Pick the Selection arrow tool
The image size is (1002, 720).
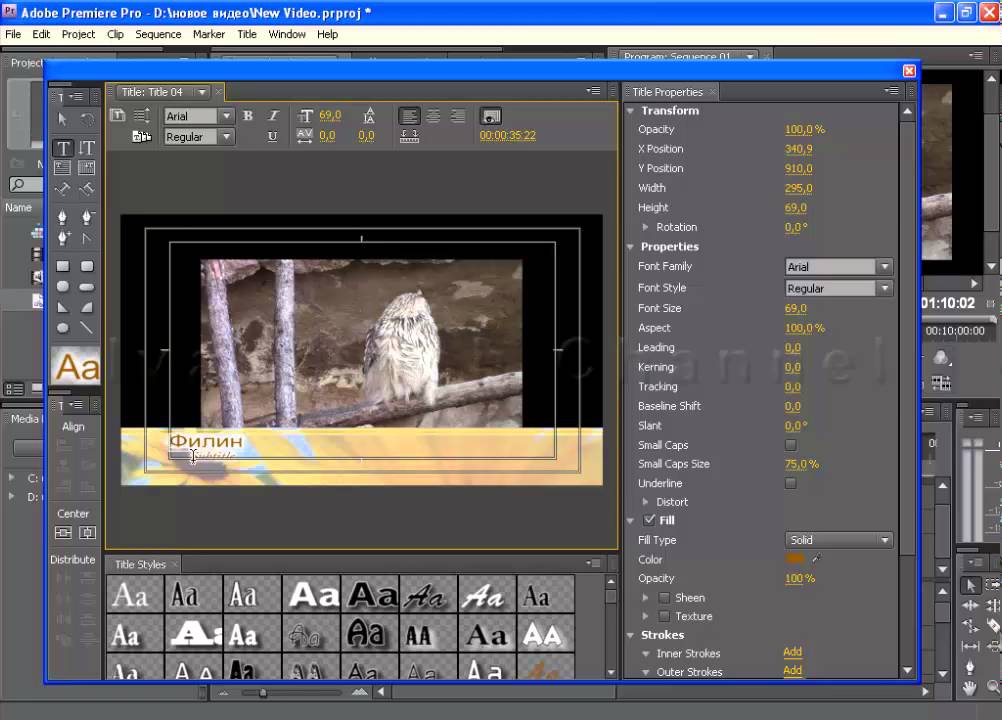63,119
